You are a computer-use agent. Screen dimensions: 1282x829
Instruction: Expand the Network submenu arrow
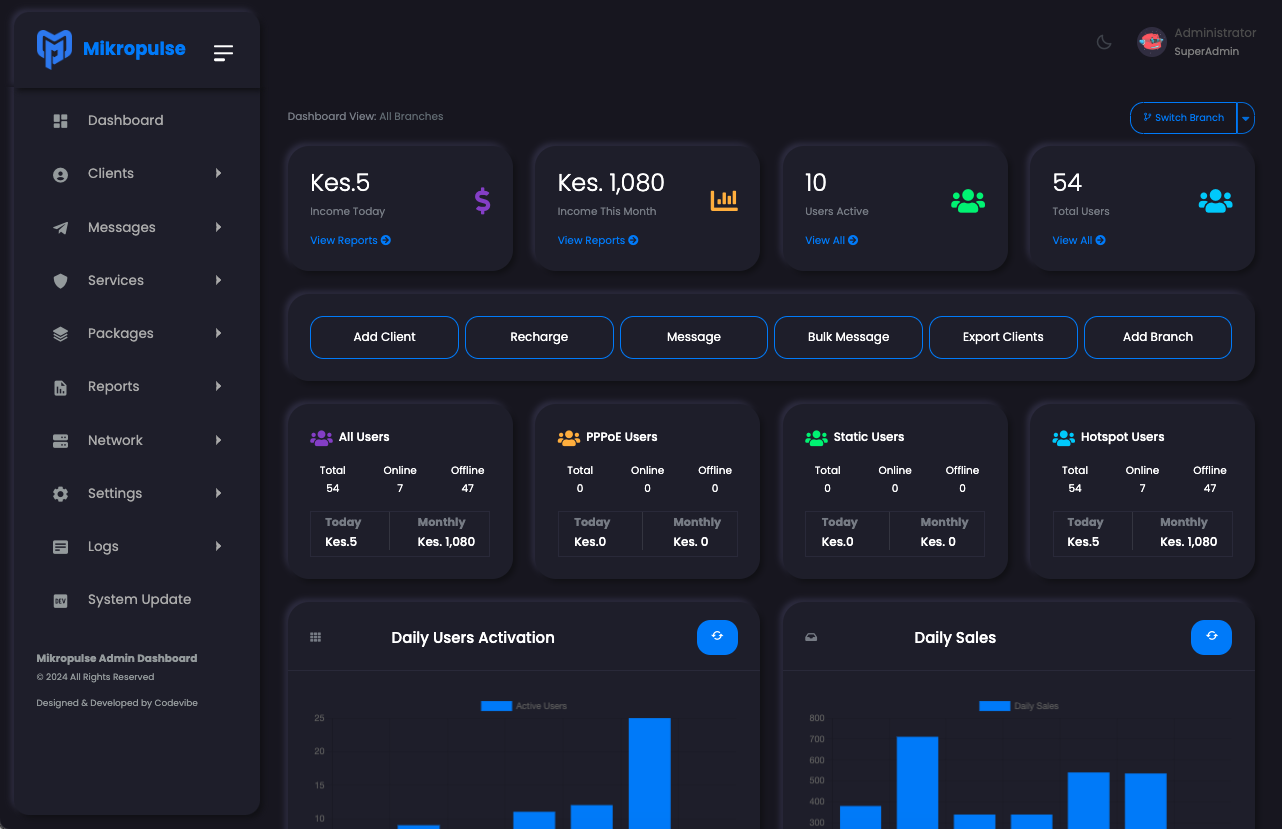[218, 440]
